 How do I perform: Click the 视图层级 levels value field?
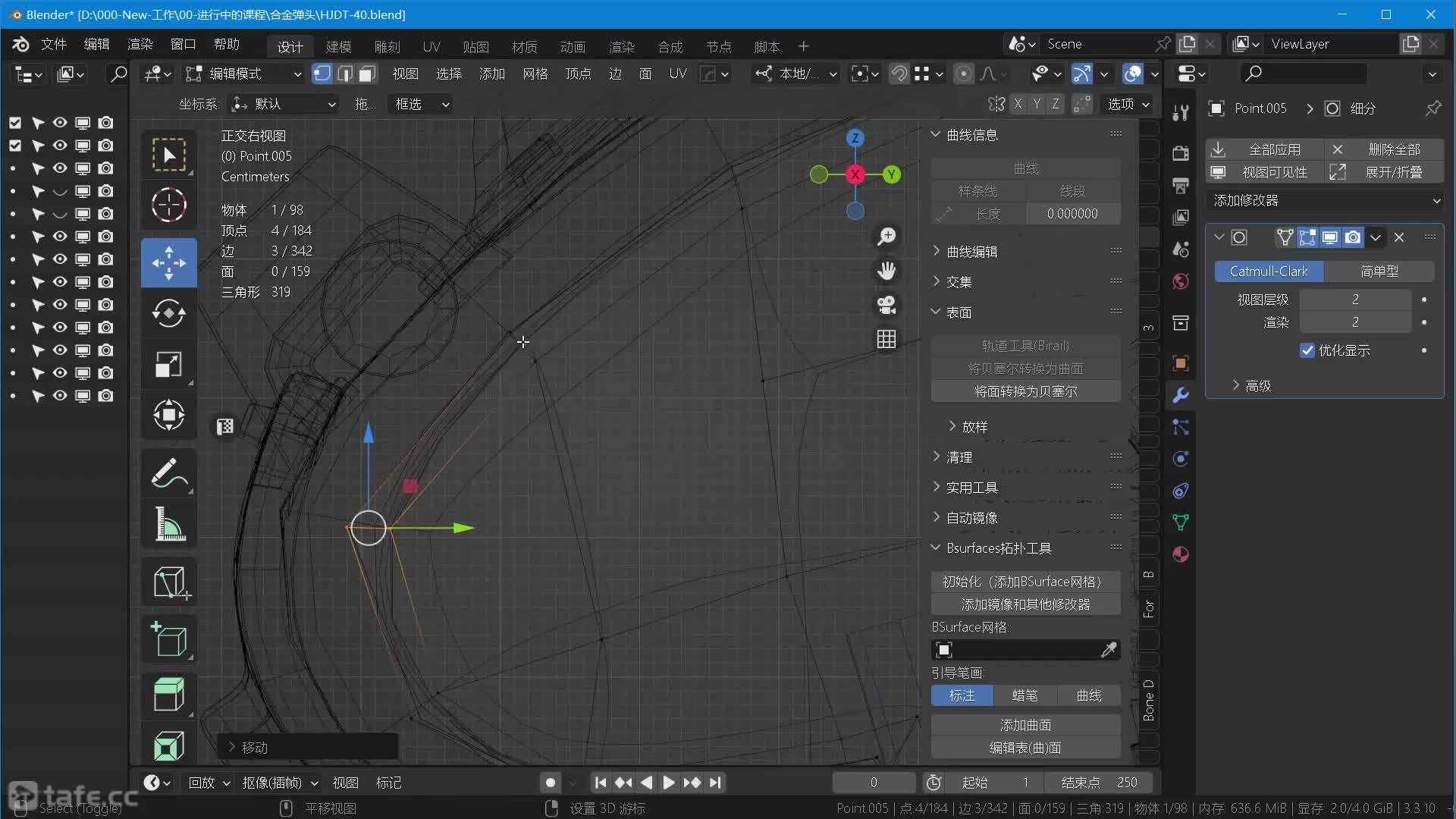pos(1354,300)
